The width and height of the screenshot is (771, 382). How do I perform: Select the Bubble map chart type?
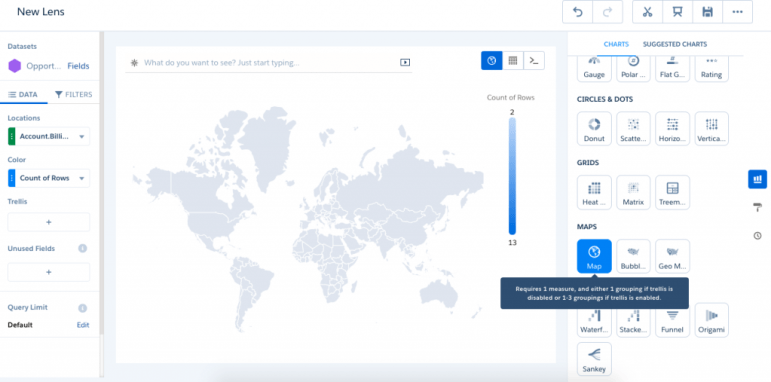pos(633,256)
